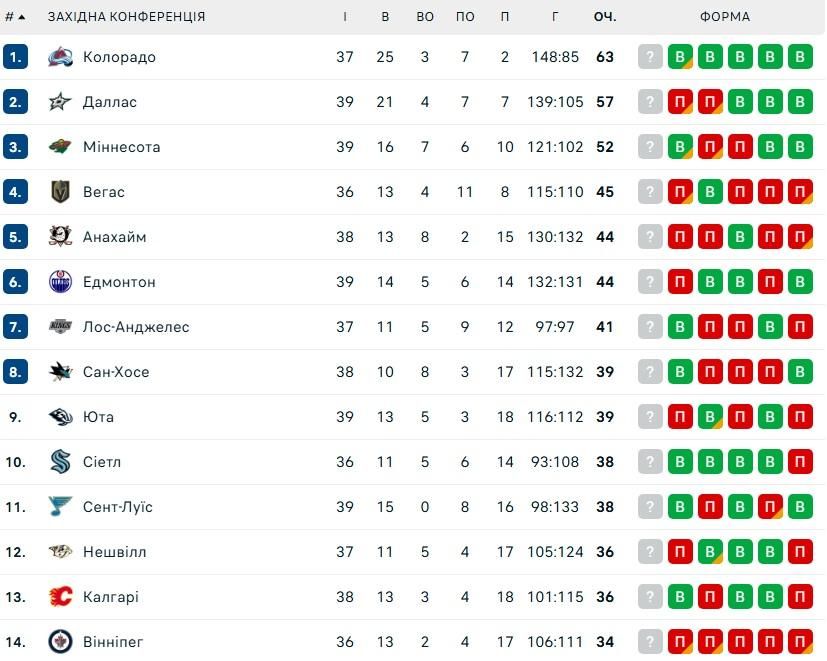Click the Calgary Flames logo

pyautogui.click(x=61, y=597)
